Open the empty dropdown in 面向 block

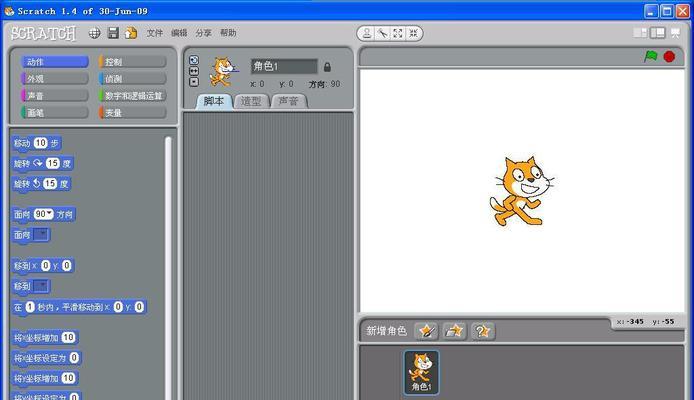[41, 235]
